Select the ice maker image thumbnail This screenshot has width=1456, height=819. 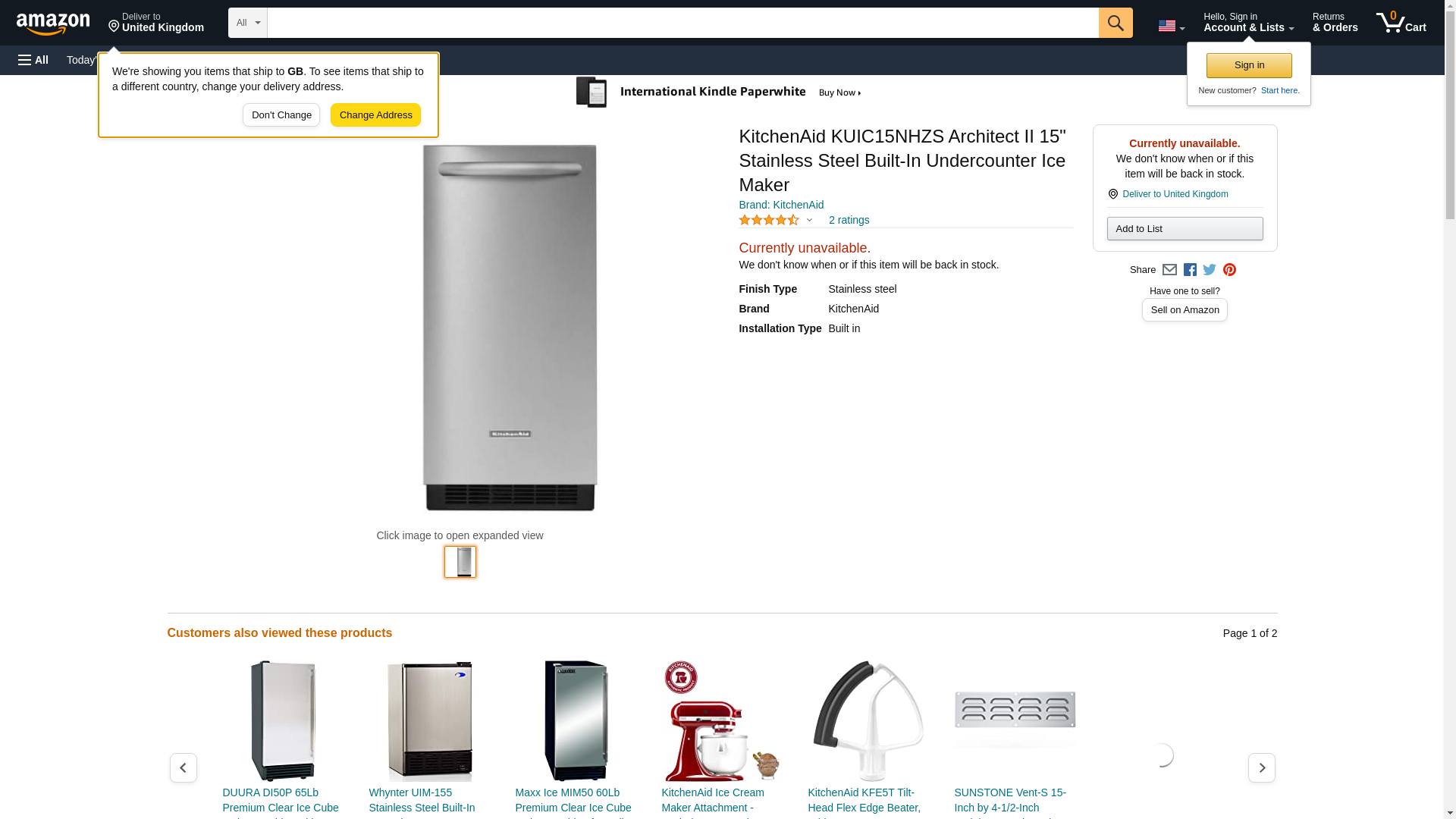[460, 562]
